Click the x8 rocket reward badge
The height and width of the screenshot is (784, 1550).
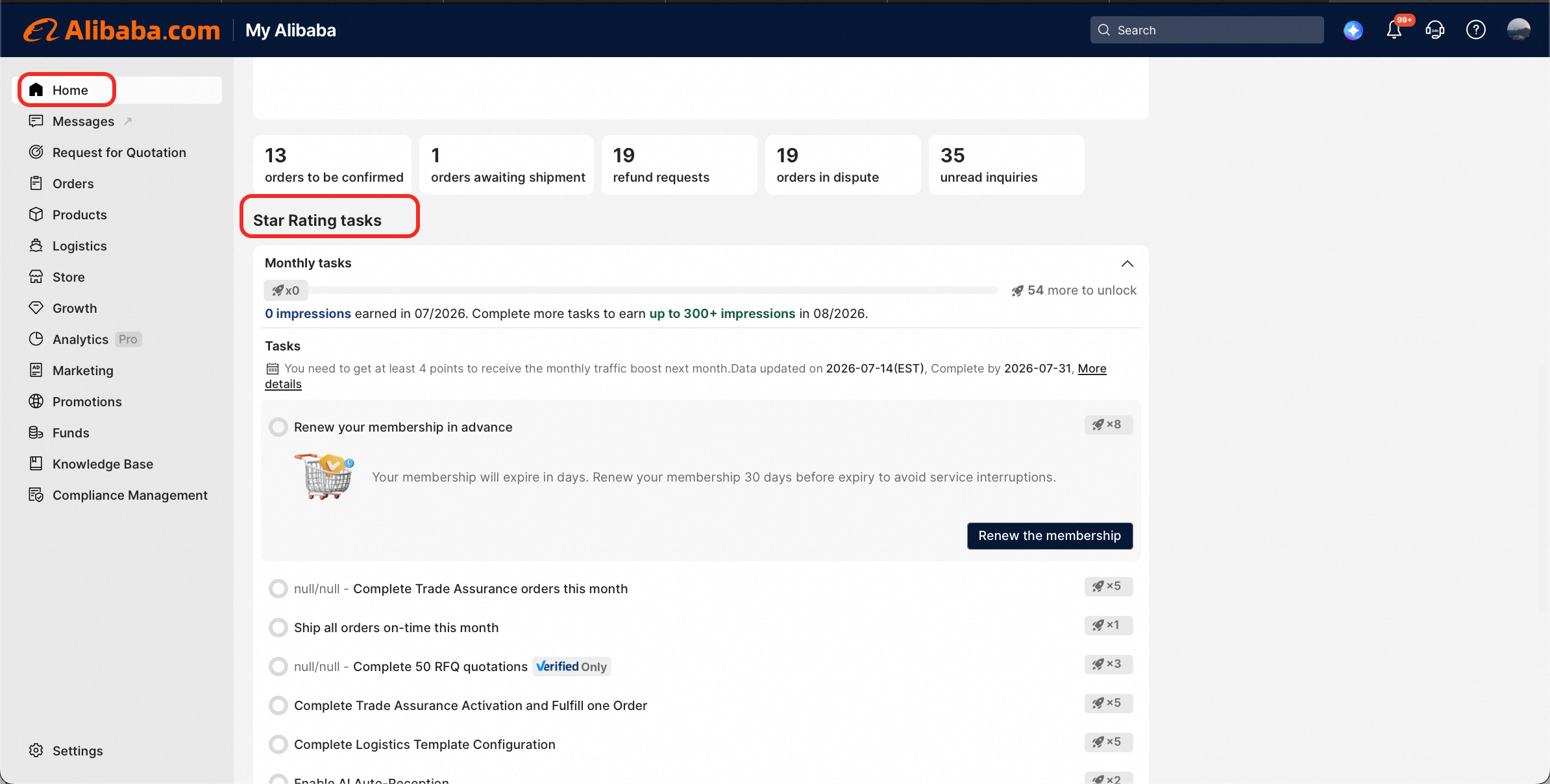click(x=1108, y=425)
